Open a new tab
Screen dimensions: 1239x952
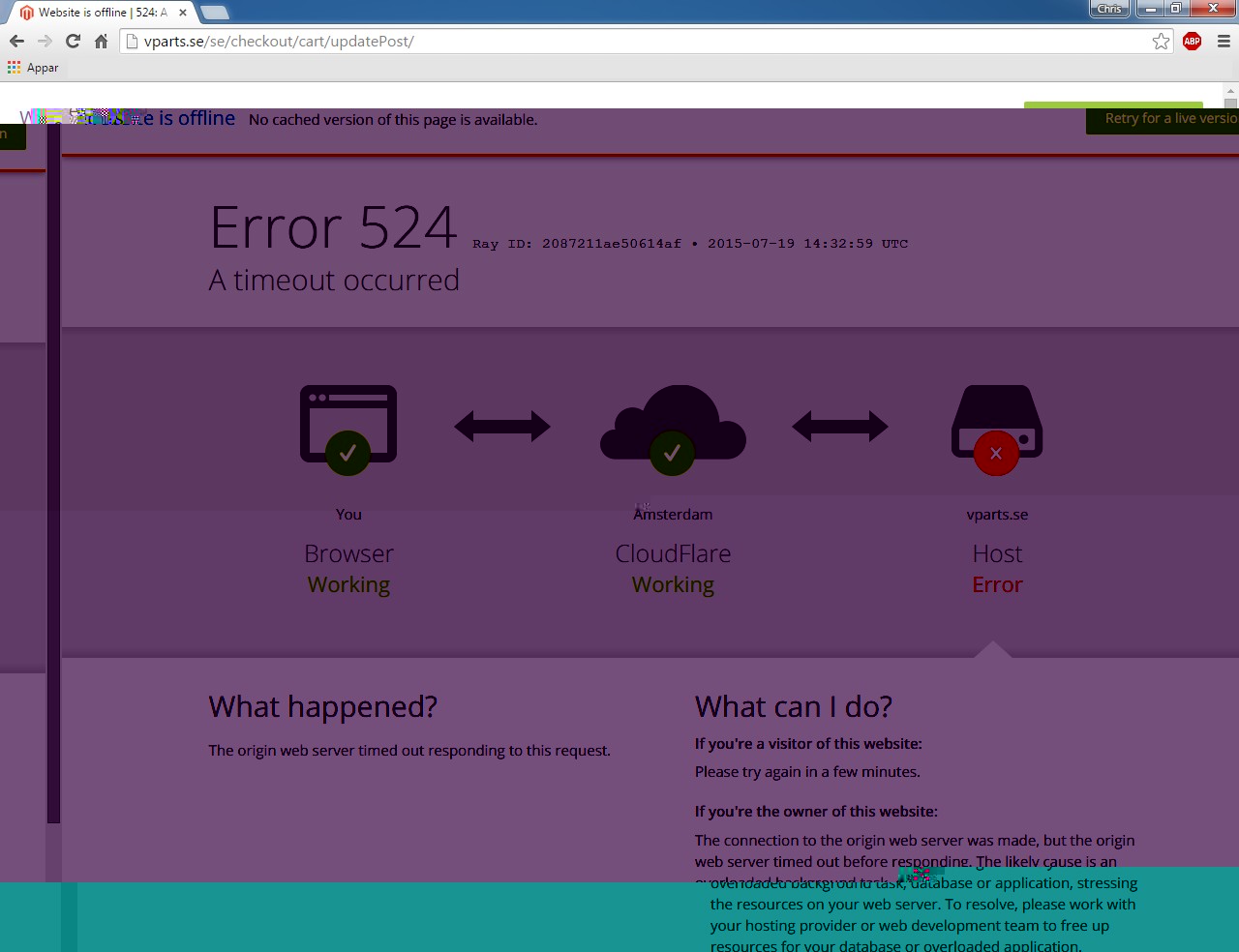[x=215, y=13]
